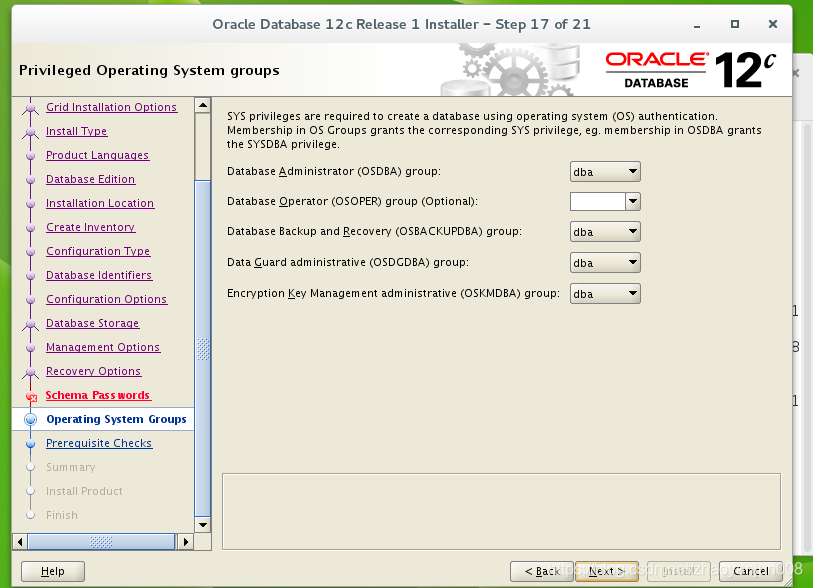Screen dimensions: 813x588
Task: Click the step marker beside Recovery Options
Action: click(x=31, y=372)
